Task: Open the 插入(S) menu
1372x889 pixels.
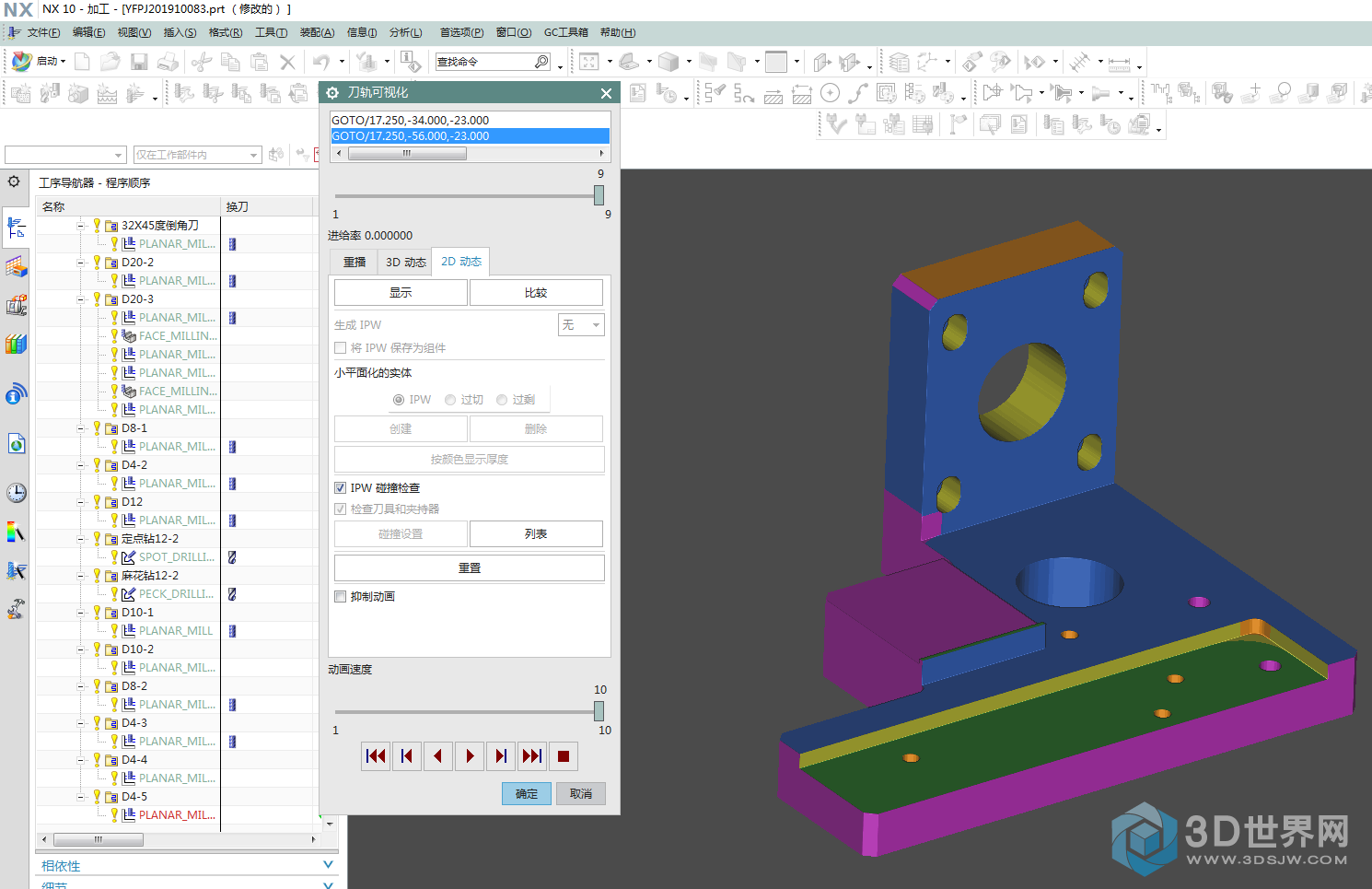Action: pyautogui.click(x=180, y=32)
